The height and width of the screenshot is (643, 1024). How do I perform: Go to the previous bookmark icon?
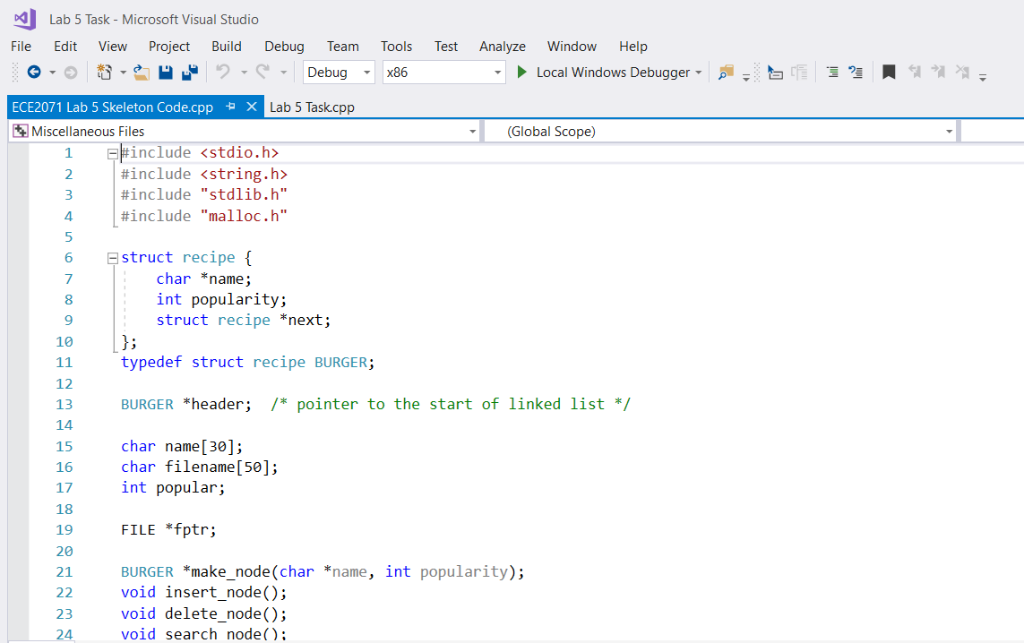[914, 72]
